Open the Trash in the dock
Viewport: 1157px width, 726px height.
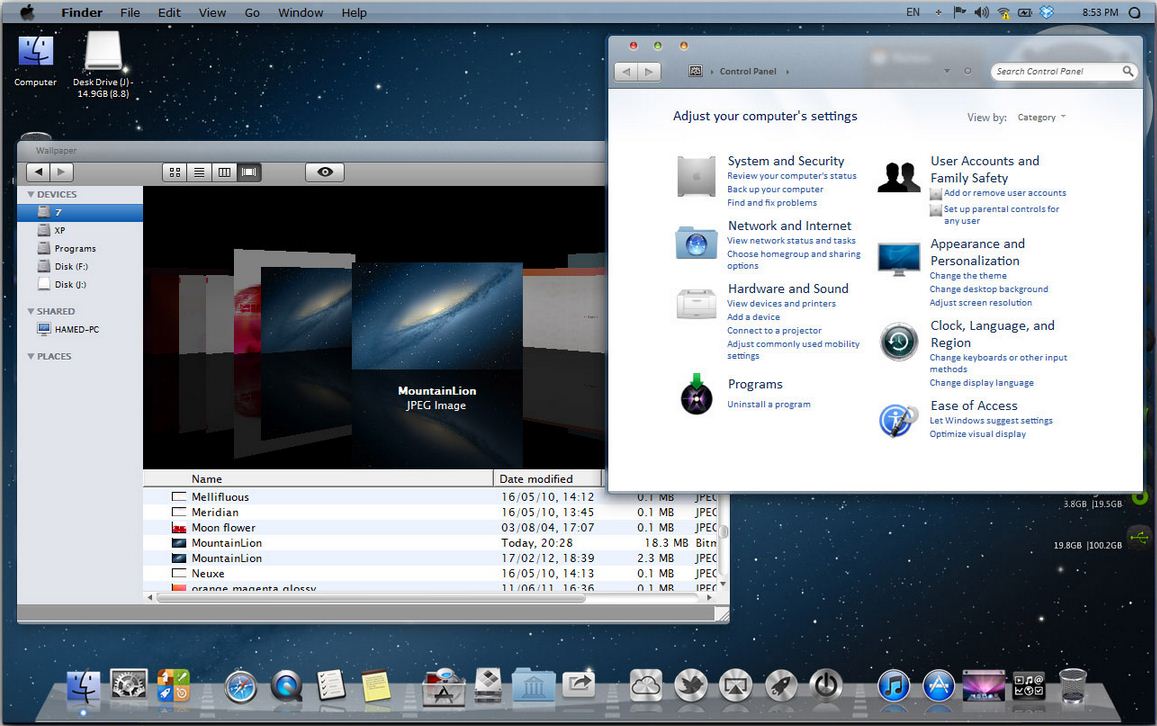coord(1072,686)
